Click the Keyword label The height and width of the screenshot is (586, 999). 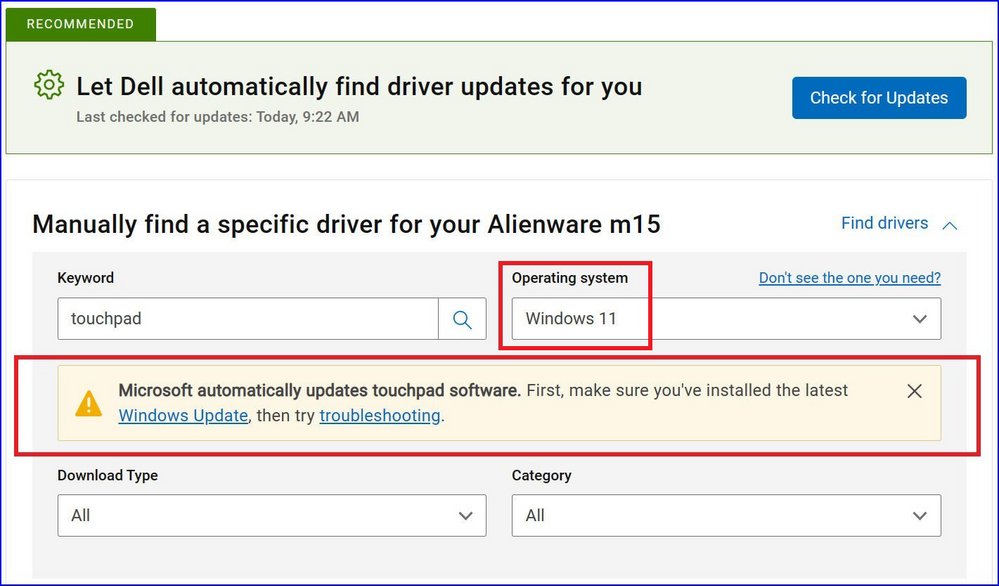pos(85,278)
